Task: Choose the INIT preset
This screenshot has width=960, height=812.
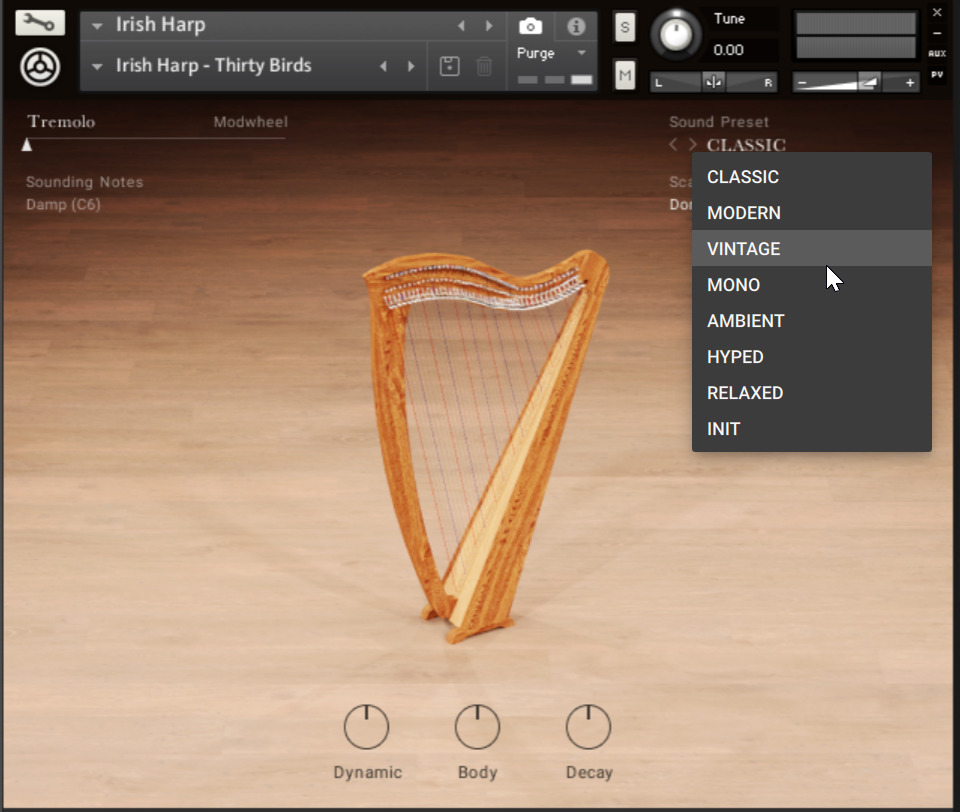Action: [x=811, y=429]
